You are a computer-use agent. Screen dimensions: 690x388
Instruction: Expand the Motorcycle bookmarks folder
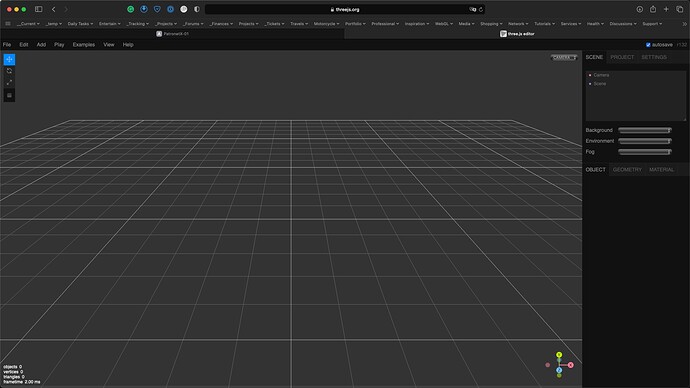tap(326, 24)
